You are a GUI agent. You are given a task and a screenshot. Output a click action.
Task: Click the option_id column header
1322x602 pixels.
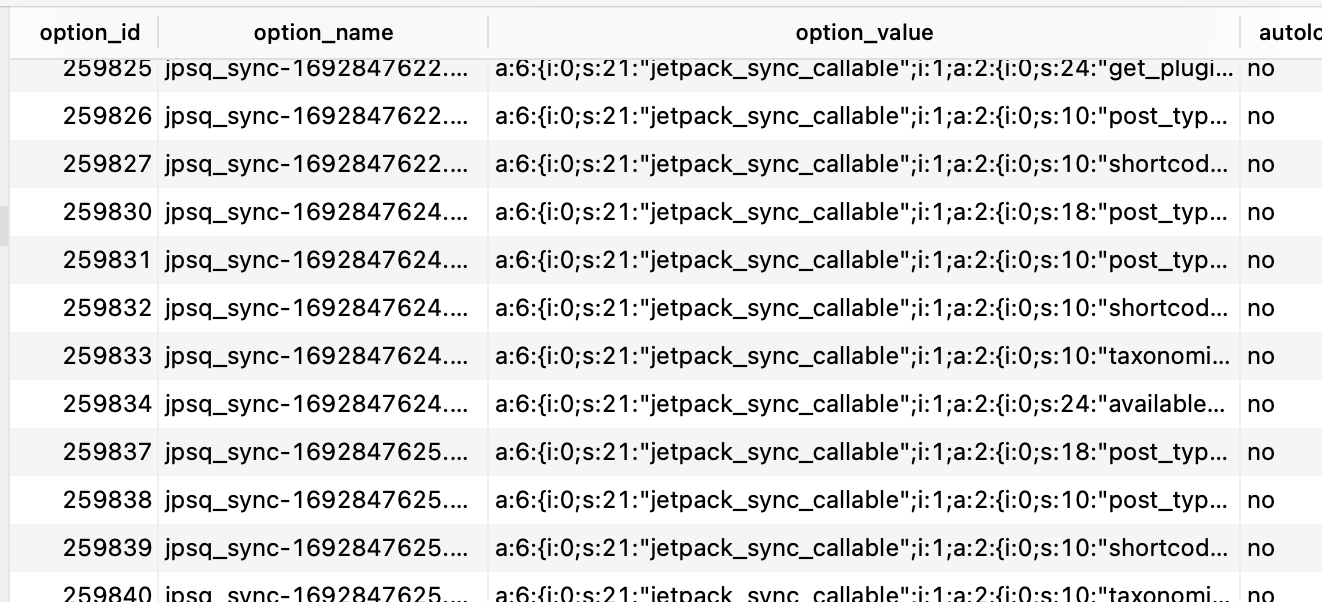tap(89, 33)
